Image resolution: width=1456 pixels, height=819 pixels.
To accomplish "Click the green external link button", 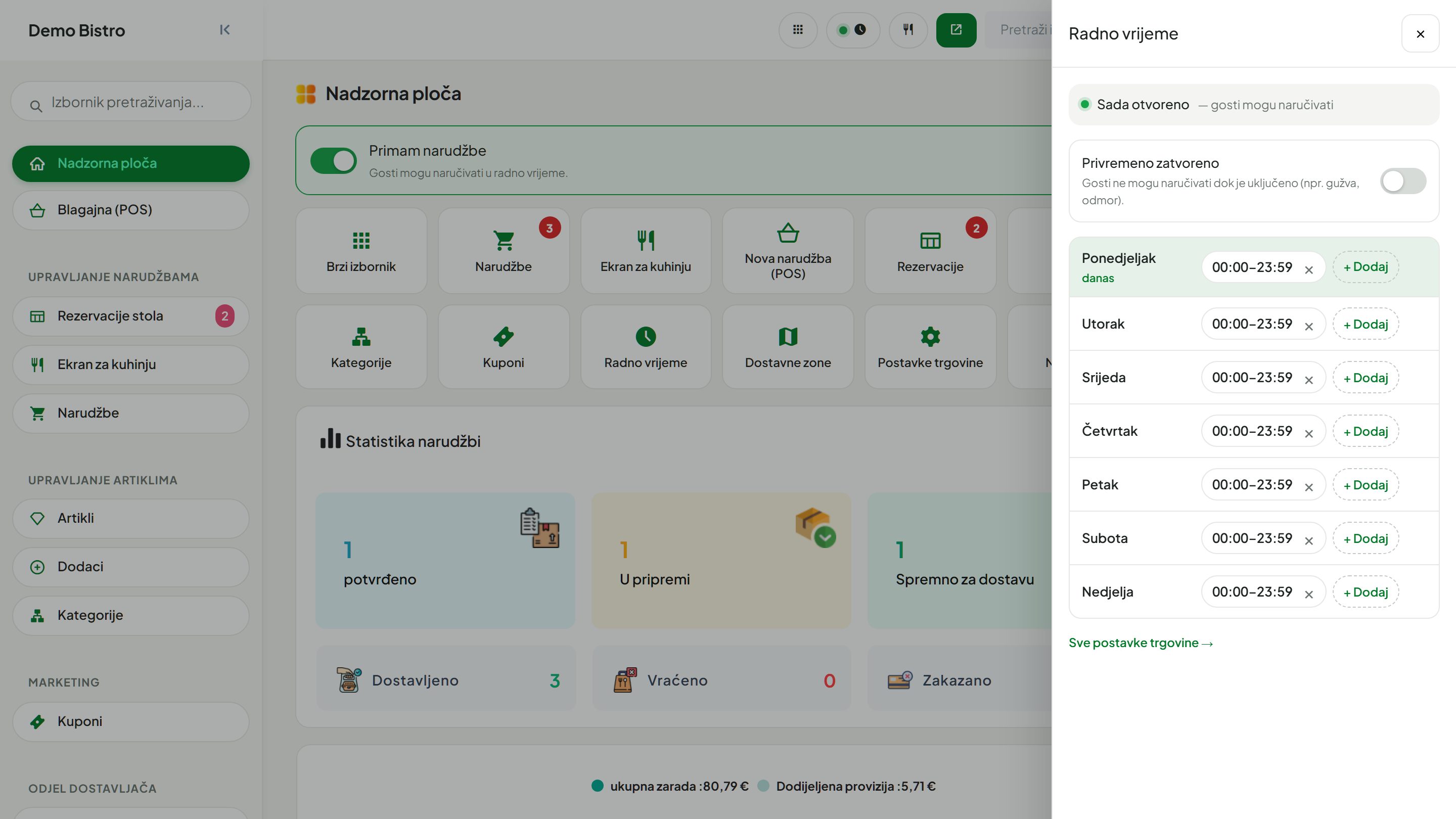I will [x=956, y=30].
